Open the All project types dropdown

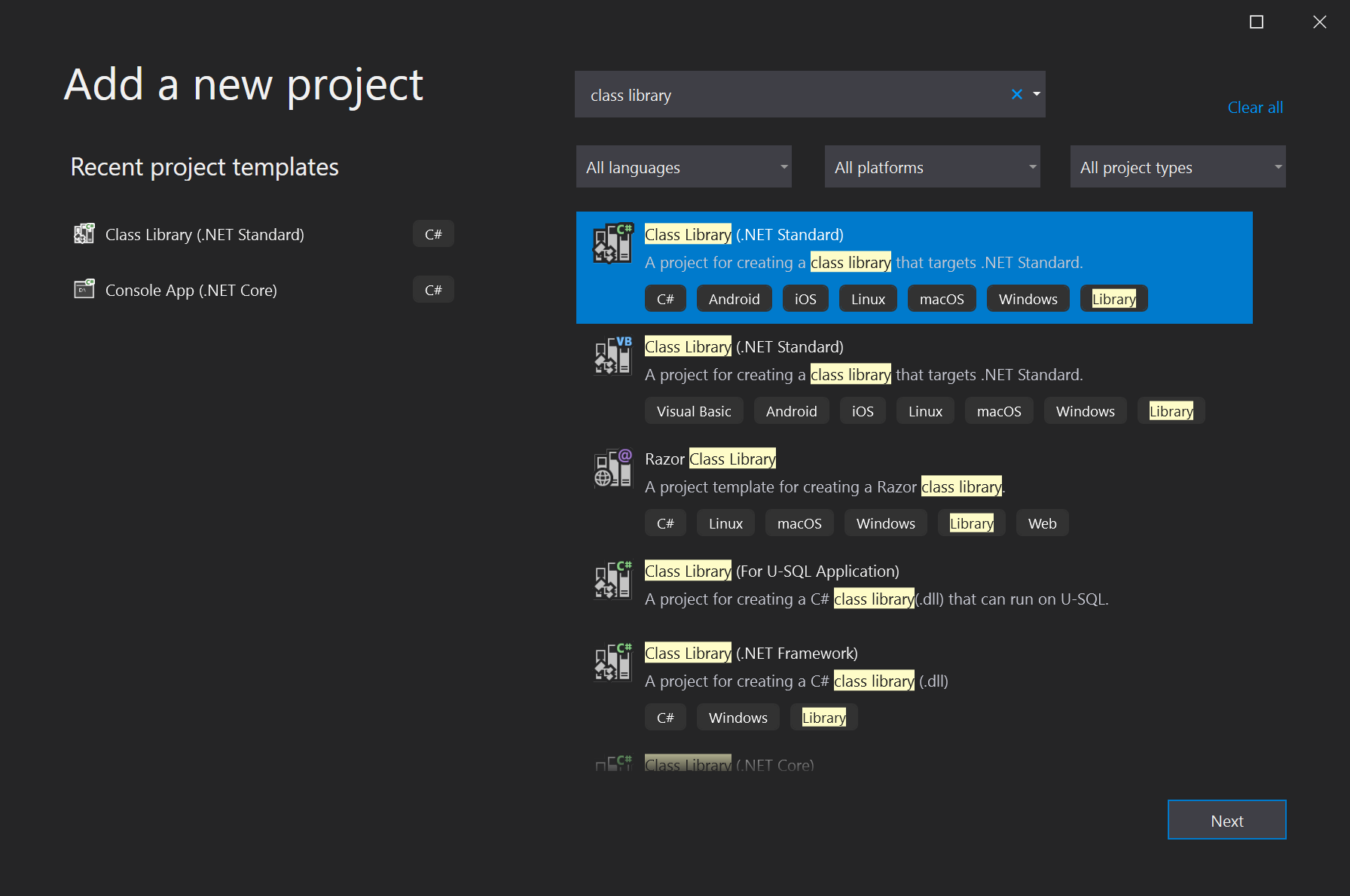tap(1177, 166)
